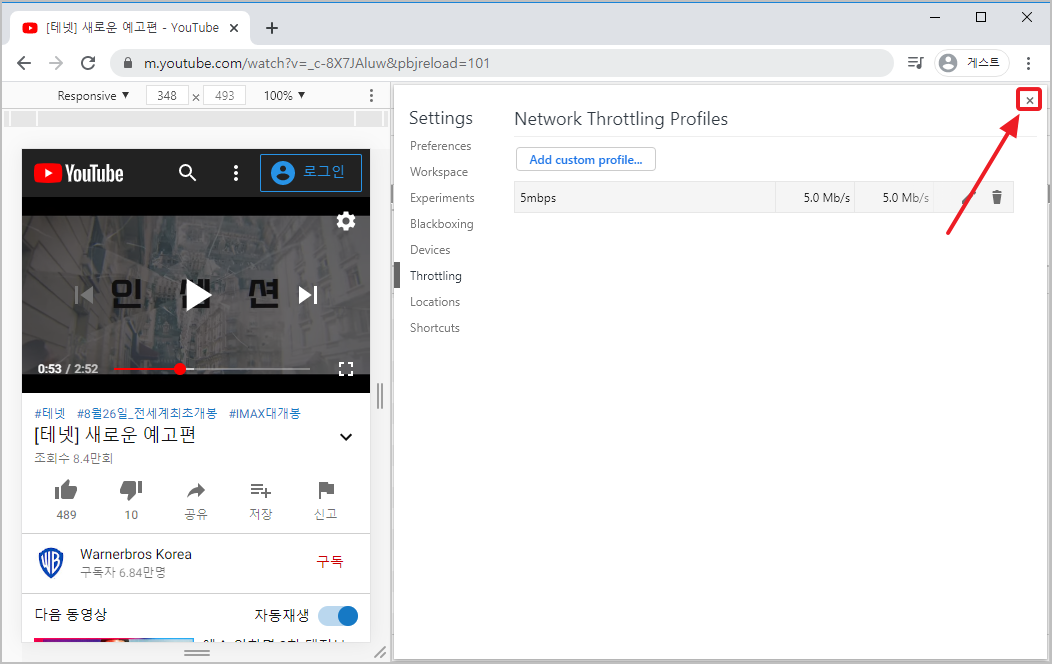The width and height of the screenshot is (1052, 664).
Task: Open the media control queue icon
Action: 915,63
